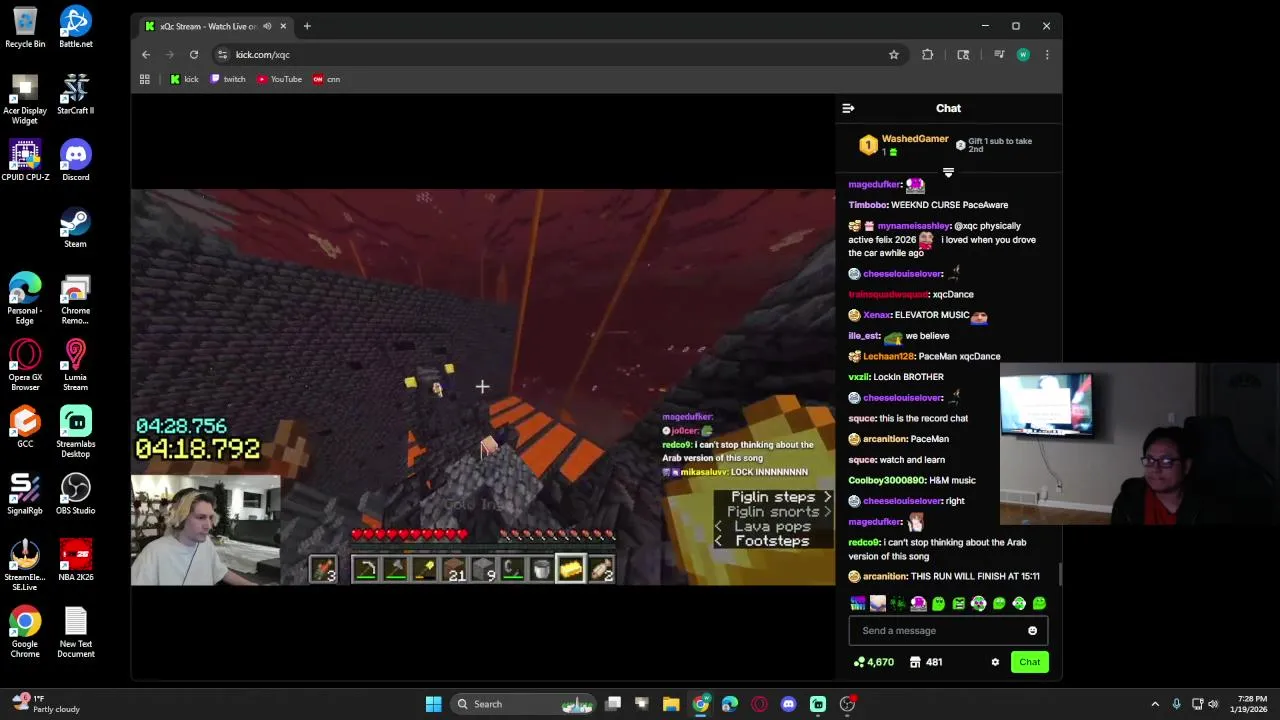Viewport: 1280px width, 720px height.
Task: Open the cnn bookmark
Action: (327, 79)
